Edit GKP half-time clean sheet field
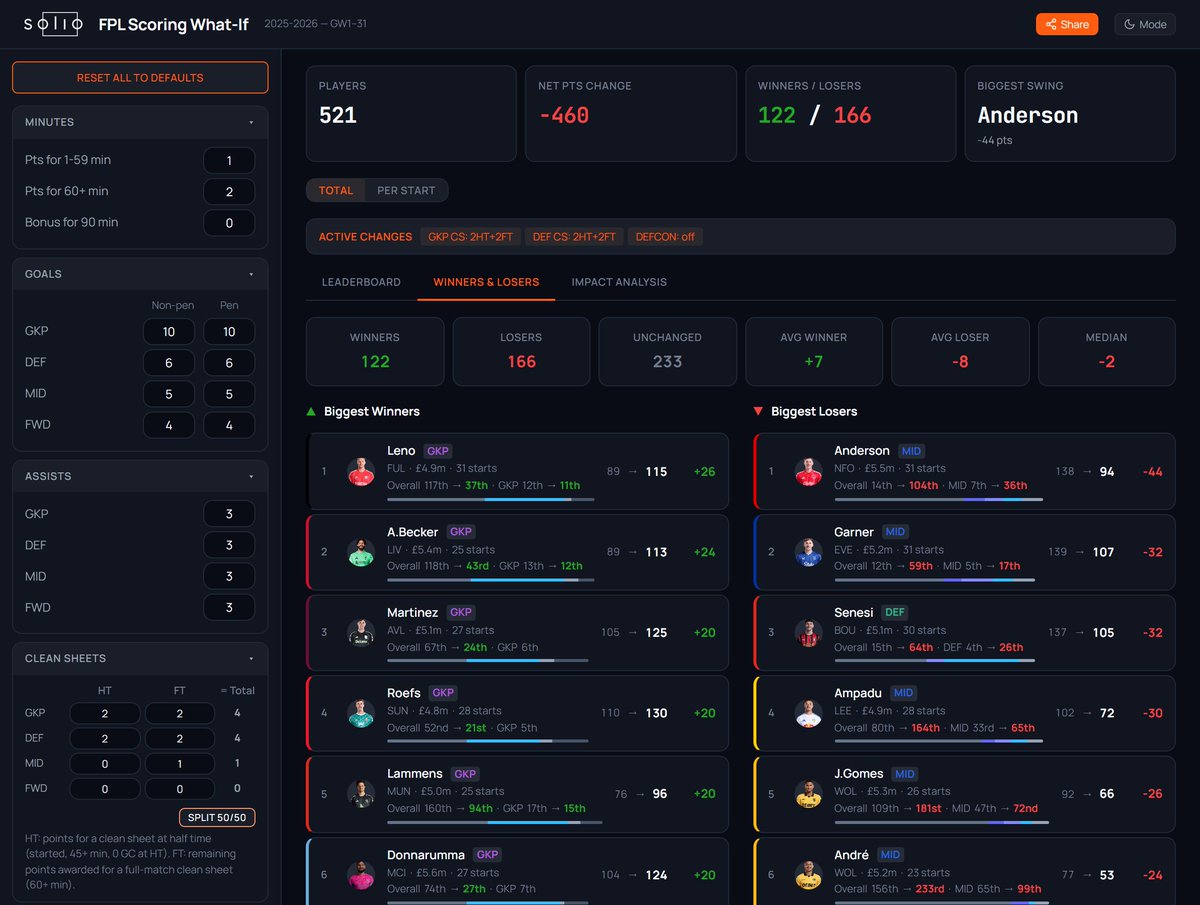Image resolution: width=1200 pixels, height=905 pixels. tap(104, 713)
